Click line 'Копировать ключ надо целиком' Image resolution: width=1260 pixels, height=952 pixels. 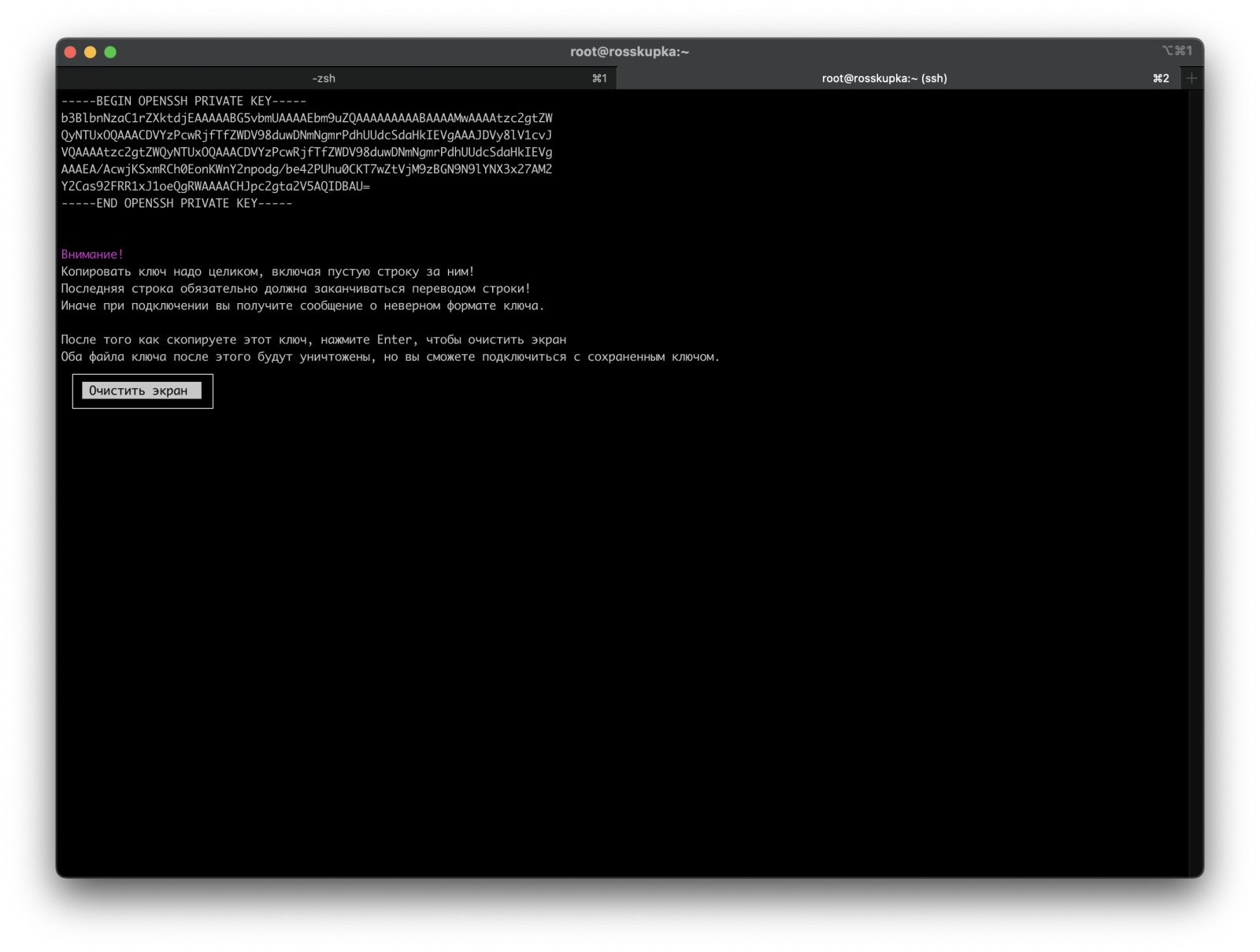tap(268, 272)
